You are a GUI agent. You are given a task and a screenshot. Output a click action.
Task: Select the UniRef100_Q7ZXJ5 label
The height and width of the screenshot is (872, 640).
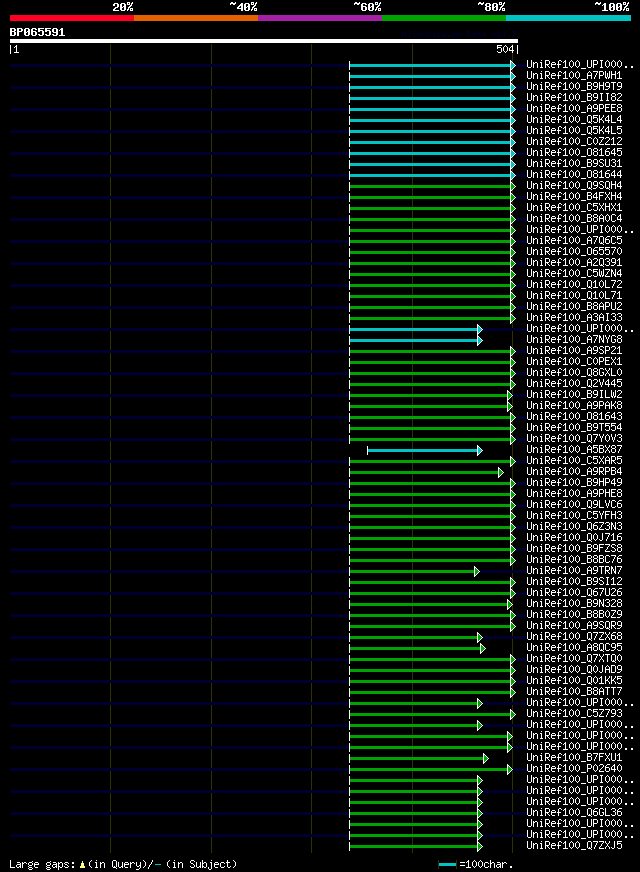click(574, 846)
